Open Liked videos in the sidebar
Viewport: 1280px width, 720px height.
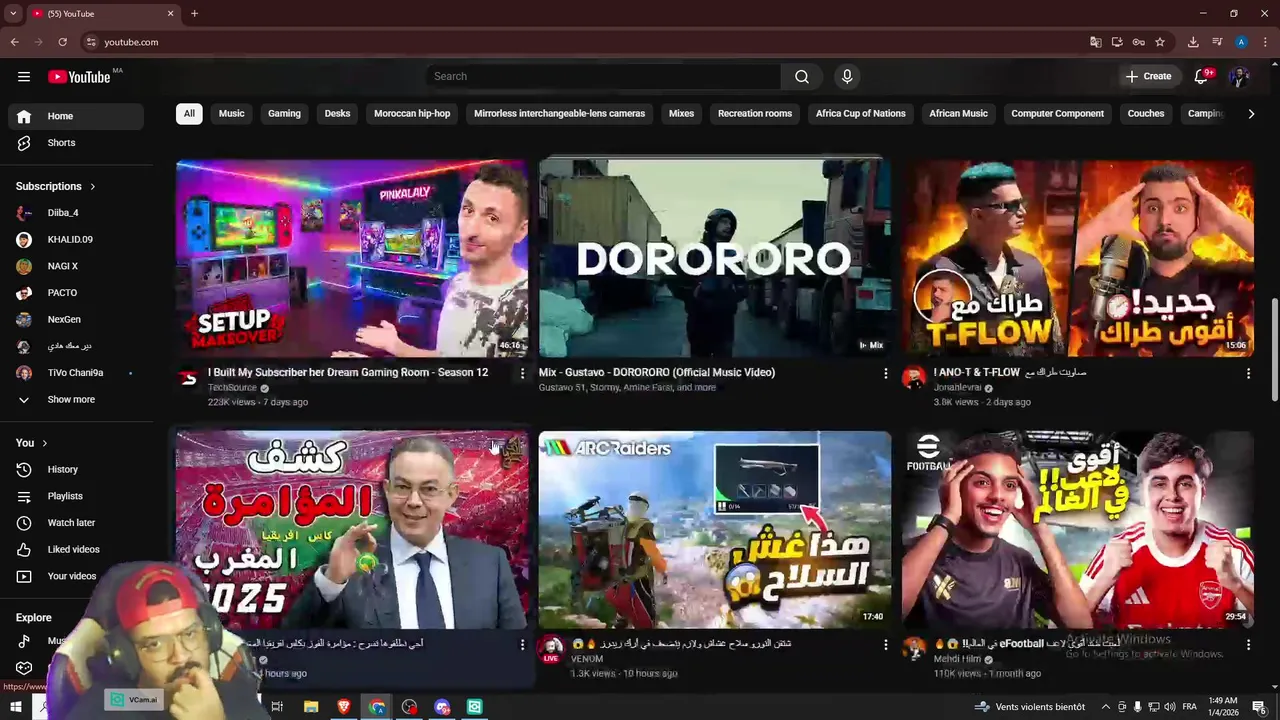(76, 549)
